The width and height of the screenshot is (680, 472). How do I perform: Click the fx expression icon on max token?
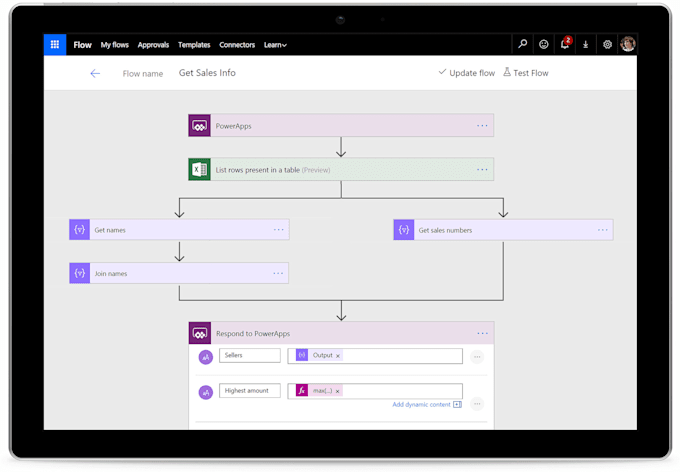click(302, 390)
